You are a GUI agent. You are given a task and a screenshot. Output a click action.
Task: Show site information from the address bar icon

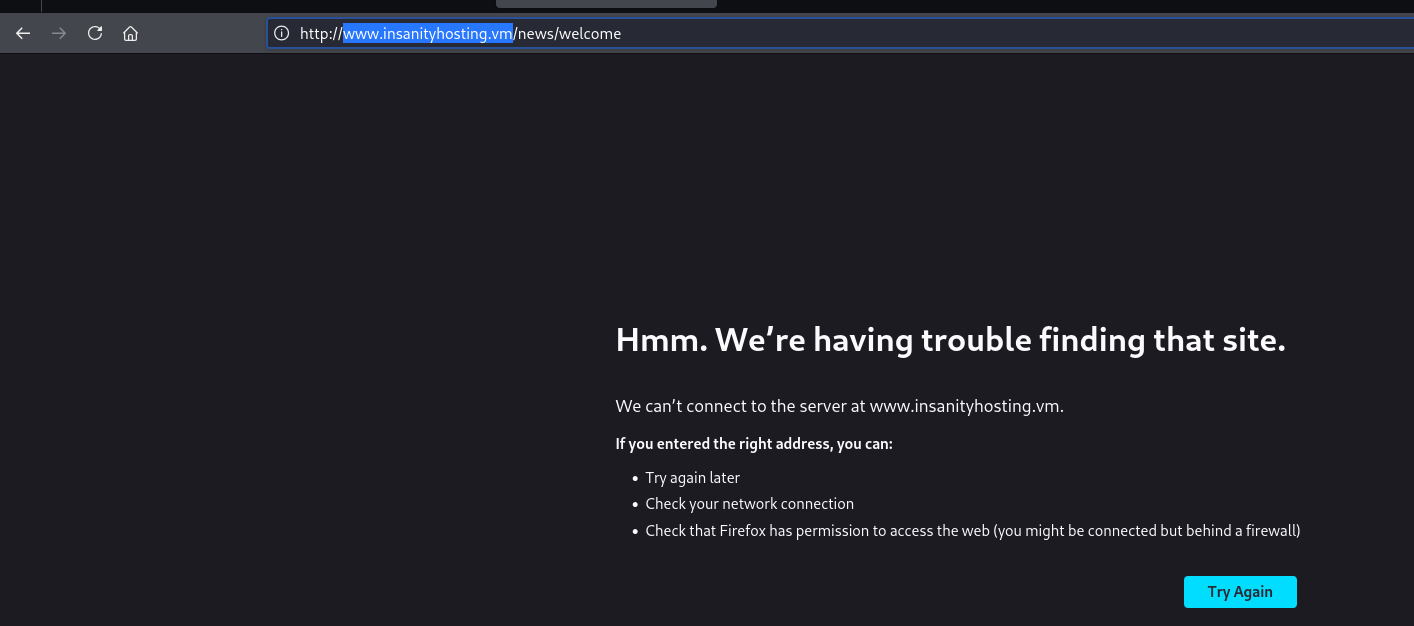click(282, 33)
